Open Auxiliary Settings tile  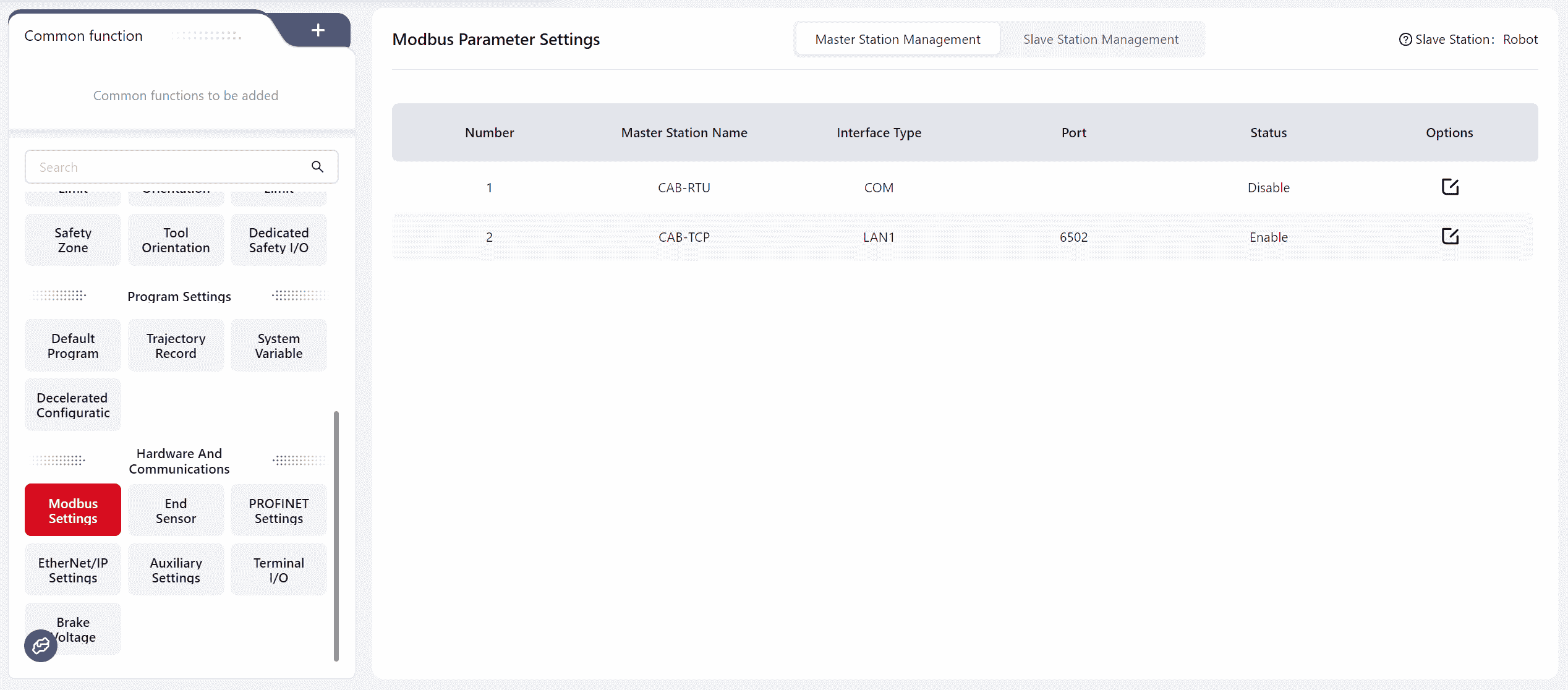click(x=176, y=569)
